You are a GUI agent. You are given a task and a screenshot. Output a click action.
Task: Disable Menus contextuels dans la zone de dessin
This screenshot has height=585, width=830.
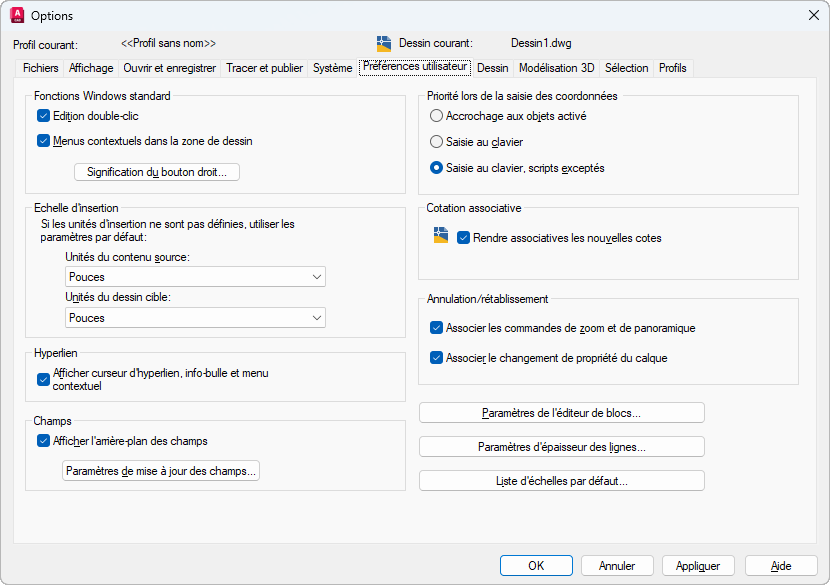pyautogui.click(x=44, y=141)
